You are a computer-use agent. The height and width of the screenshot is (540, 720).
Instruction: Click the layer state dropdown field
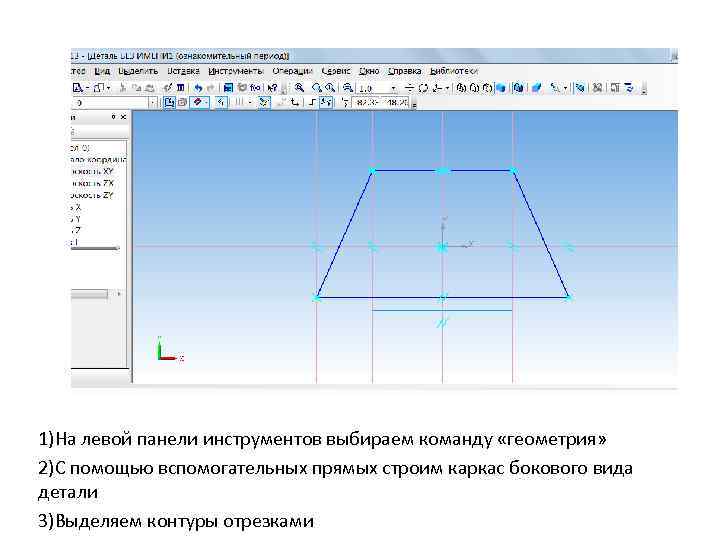114,102
